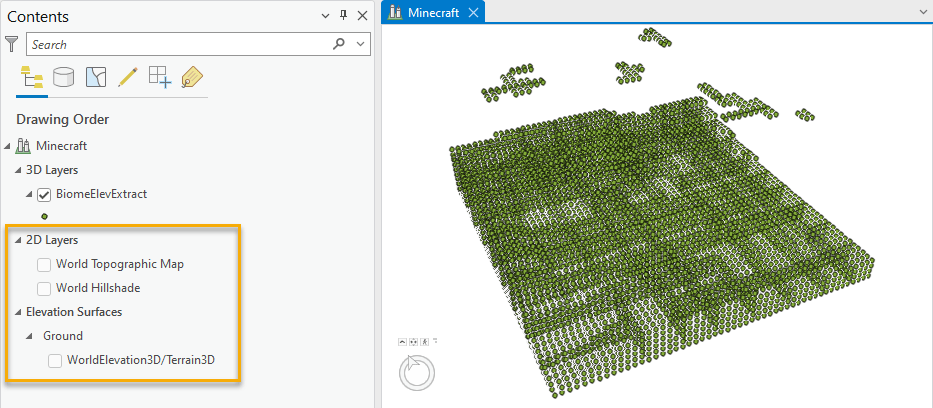933x408 pixels.
Task: Click the navigator look-around mode button
Action: (414, 342)
